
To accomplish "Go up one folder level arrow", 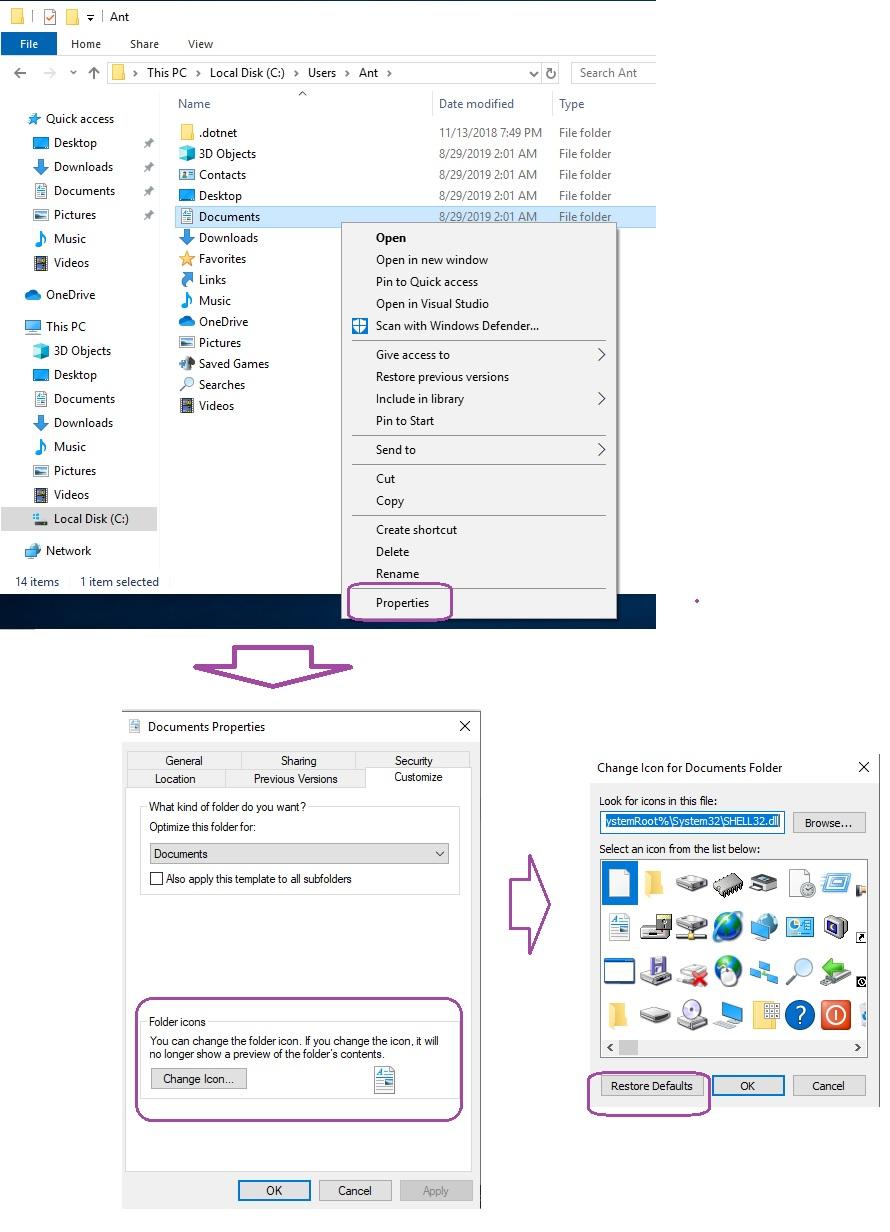I will click(94, 73).
